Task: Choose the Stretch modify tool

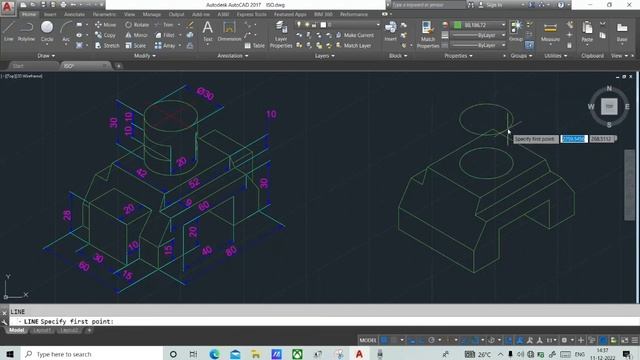Action: (x=107, y=45)
